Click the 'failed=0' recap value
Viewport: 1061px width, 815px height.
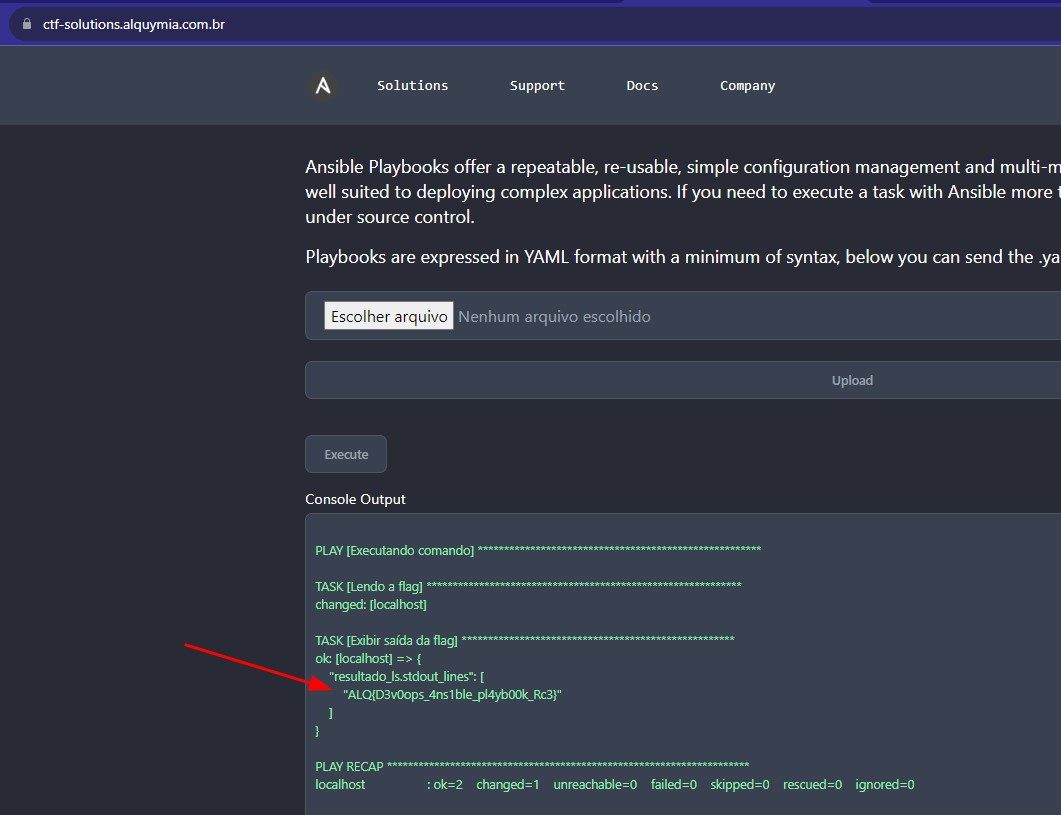tap(673, 785)
